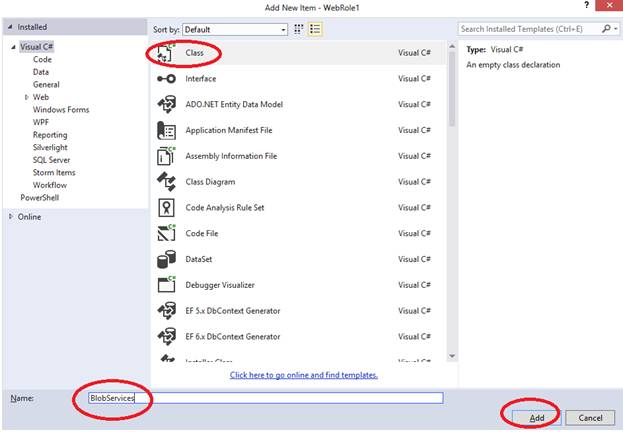623x432 pixels.
Task: Select the Interface template icon
Action: (166, 79)
